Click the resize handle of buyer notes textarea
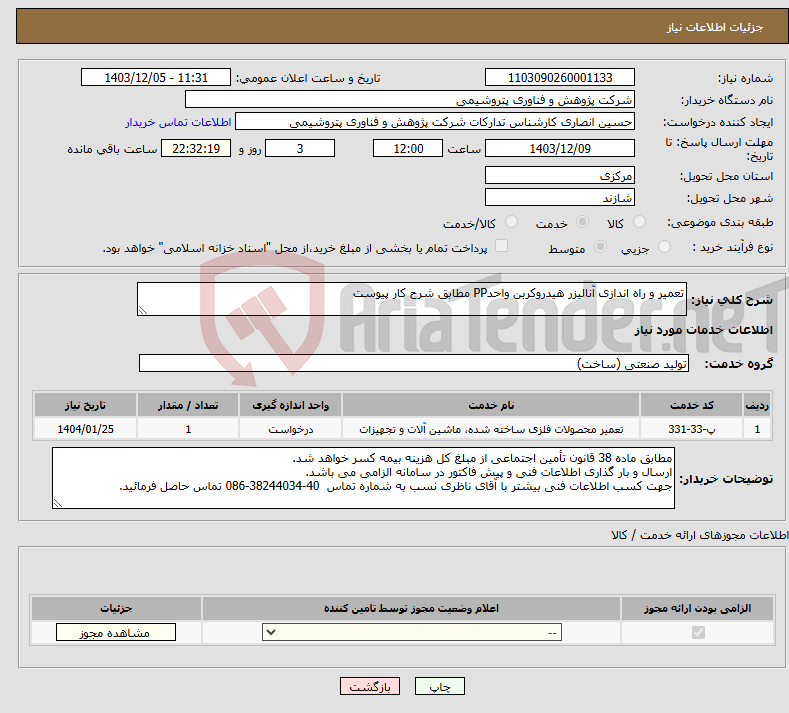 [x=58, y=503]
